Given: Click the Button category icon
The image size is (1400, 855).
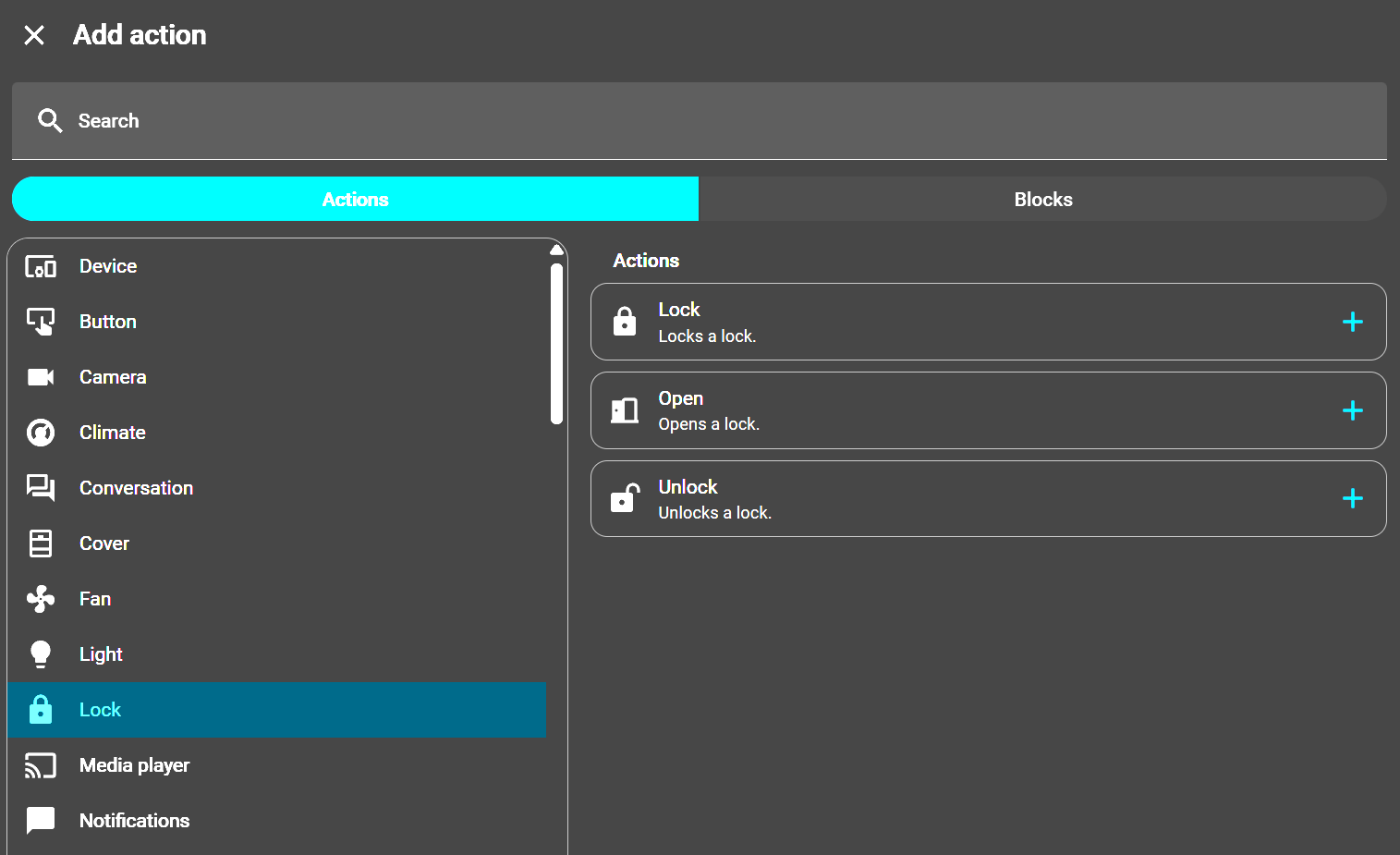Looking at the screenshot, I should tap(41, 322).
